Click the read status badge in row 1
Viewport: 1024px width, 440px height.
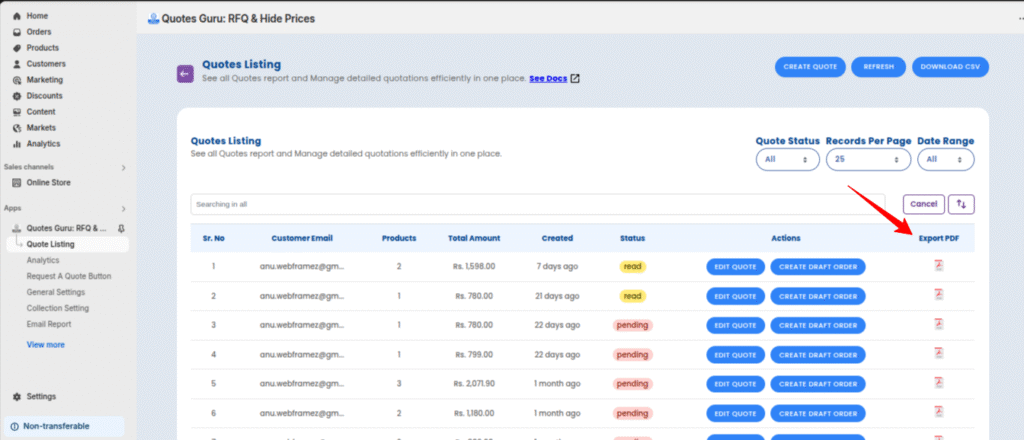tap(632, 266)
